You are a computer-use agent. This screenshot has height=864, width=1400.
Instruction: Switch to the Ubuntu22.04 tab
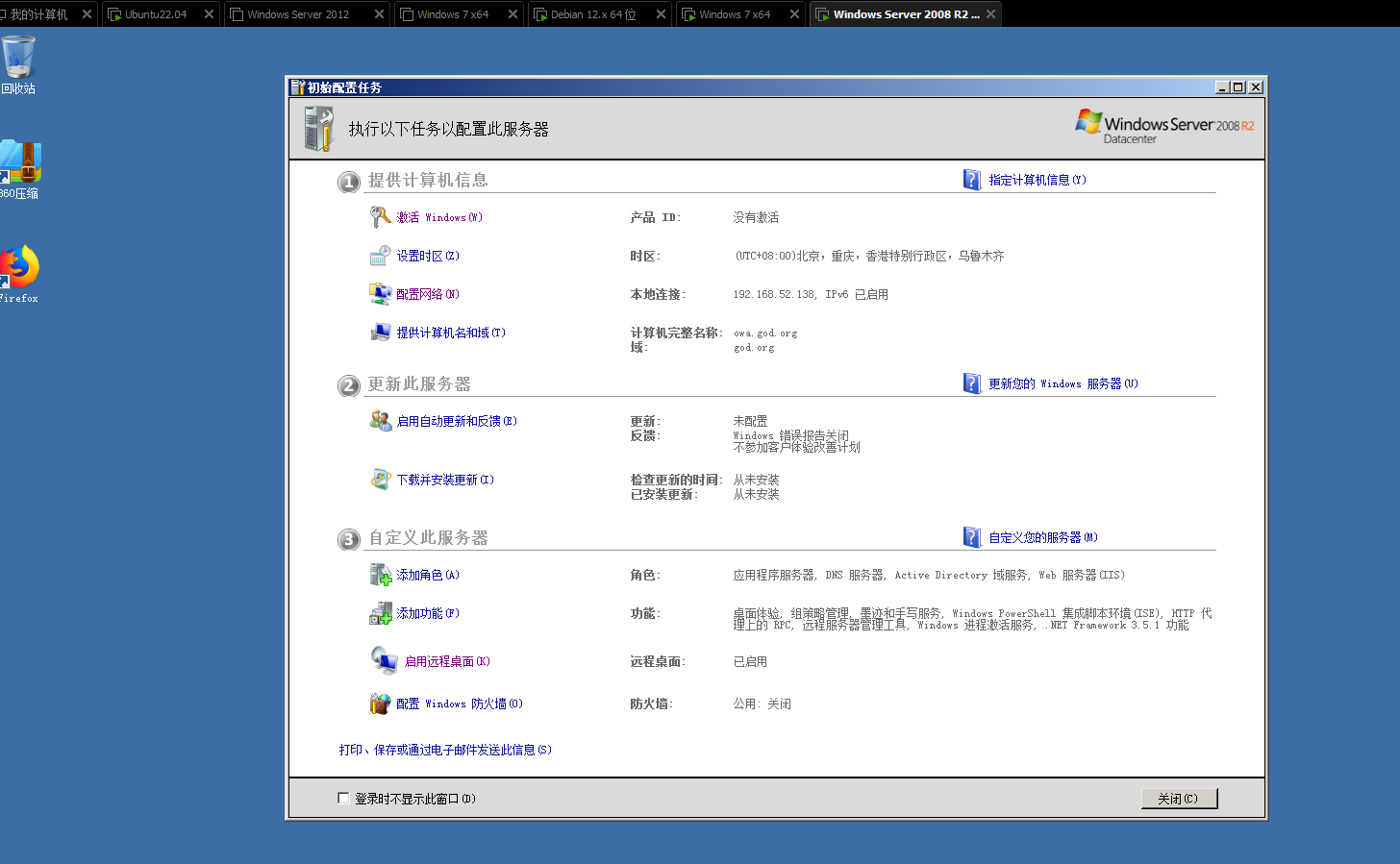click(154, 13)
